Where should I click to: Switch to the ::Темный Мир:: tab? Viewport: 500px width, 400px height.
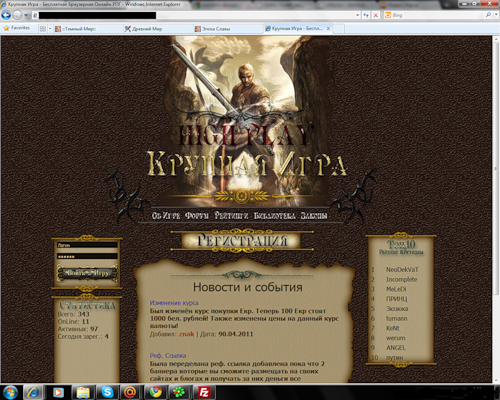(x=86, y=29)
